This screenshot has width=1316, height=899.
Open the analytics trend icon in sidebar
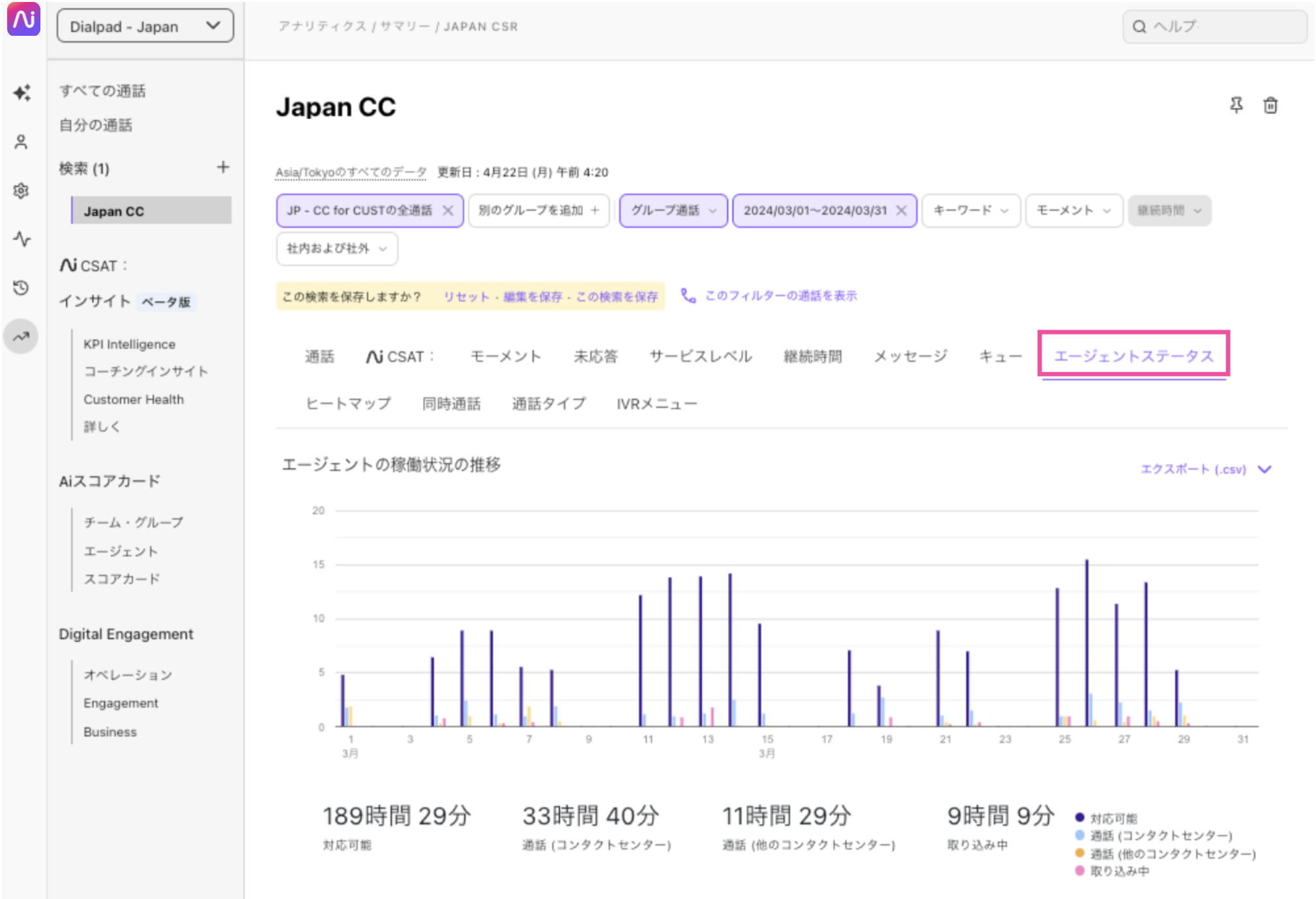(21, 336)
